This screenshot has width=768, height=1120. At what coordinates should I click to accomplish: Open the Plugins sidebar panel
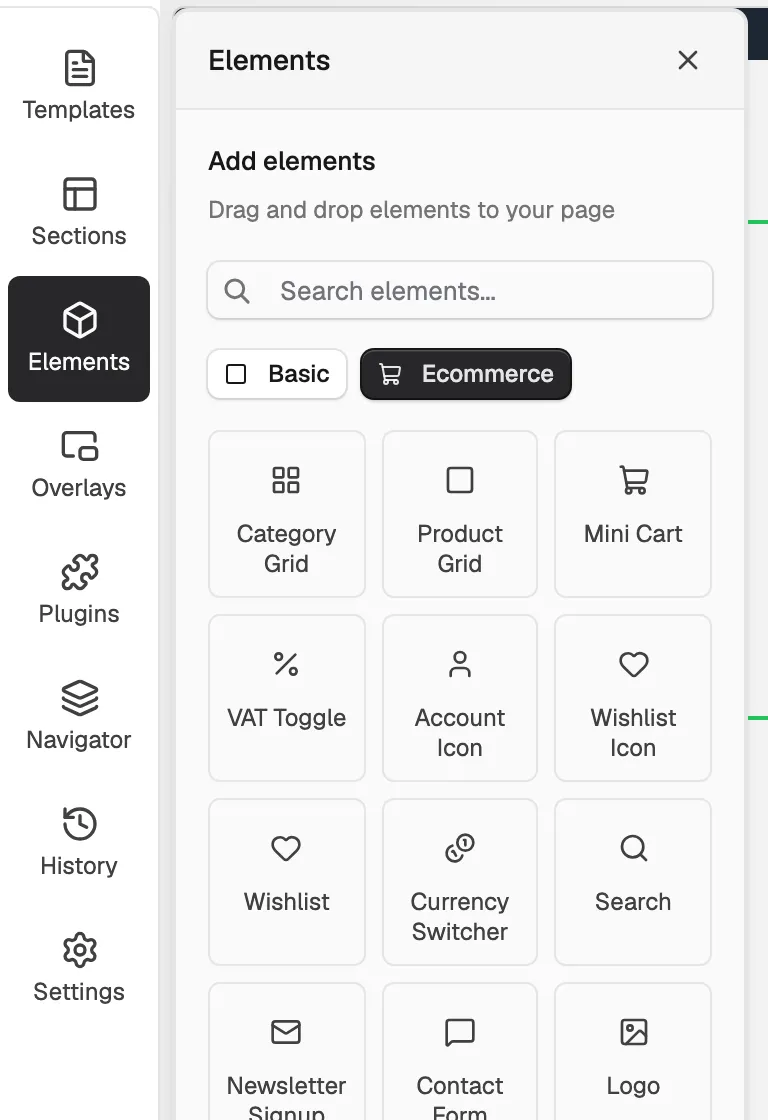pyautogui.click(x=79, y=591)
